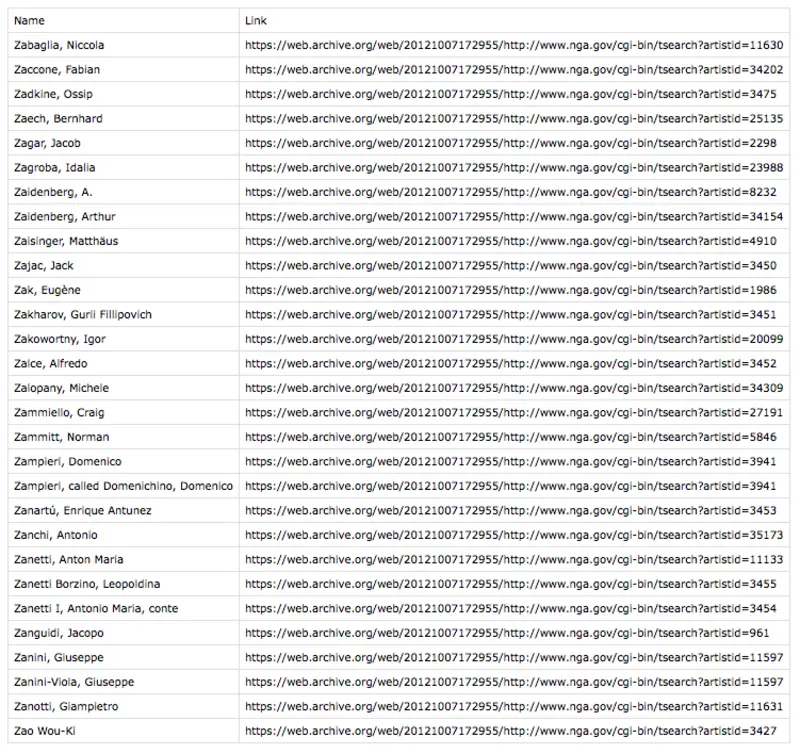Select the name 'Zampieri, called Domenichino, Domenico'

point(123,486)
